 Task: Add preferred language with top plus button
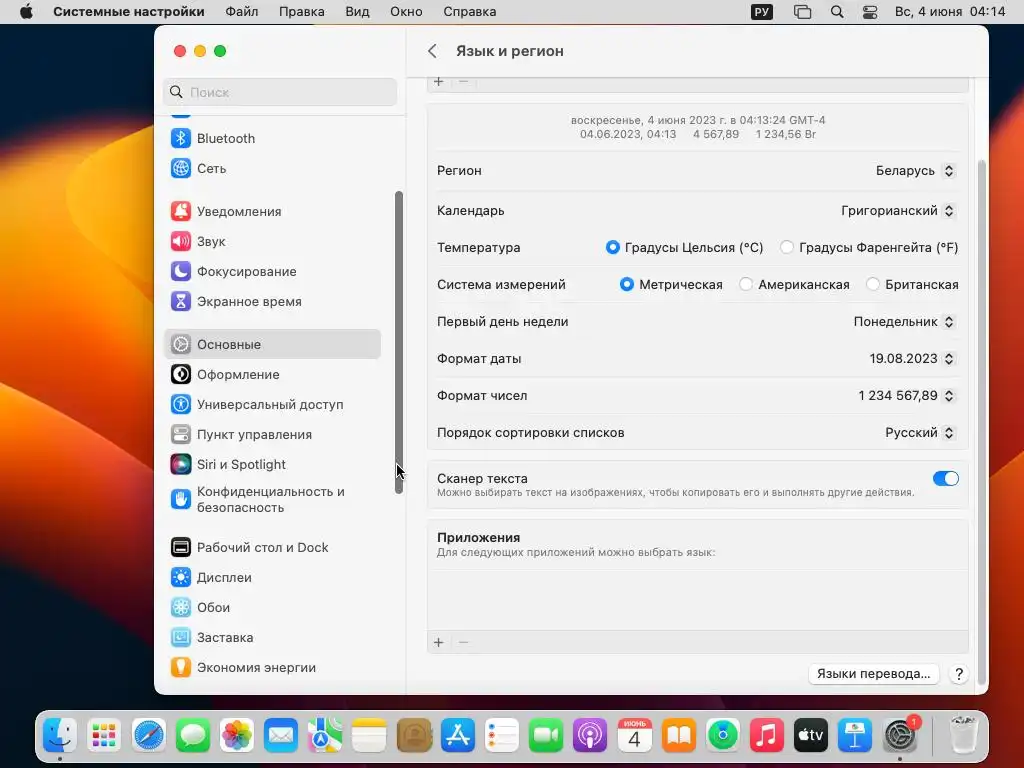(439, 82)
